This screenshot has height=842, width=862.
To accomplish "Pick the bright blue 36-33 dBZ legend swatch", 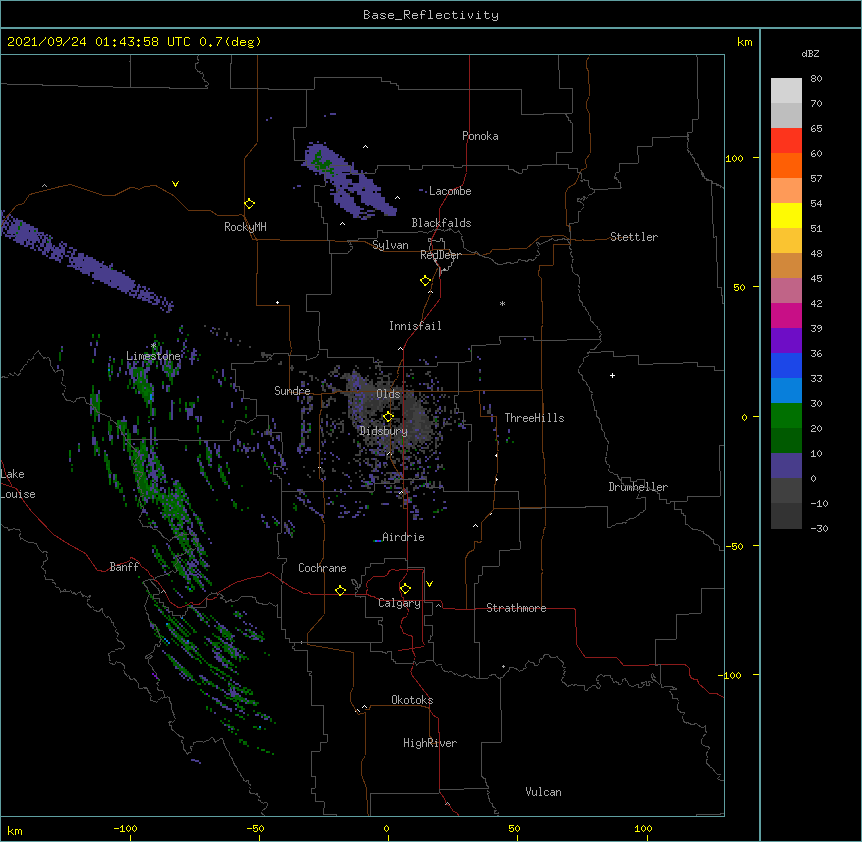I will [786, 365].
